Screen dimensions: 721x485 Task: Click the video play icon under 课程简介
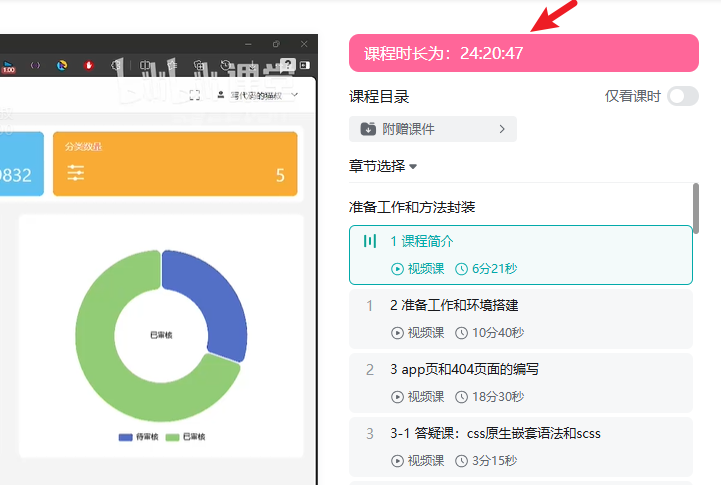coord(398,268)
